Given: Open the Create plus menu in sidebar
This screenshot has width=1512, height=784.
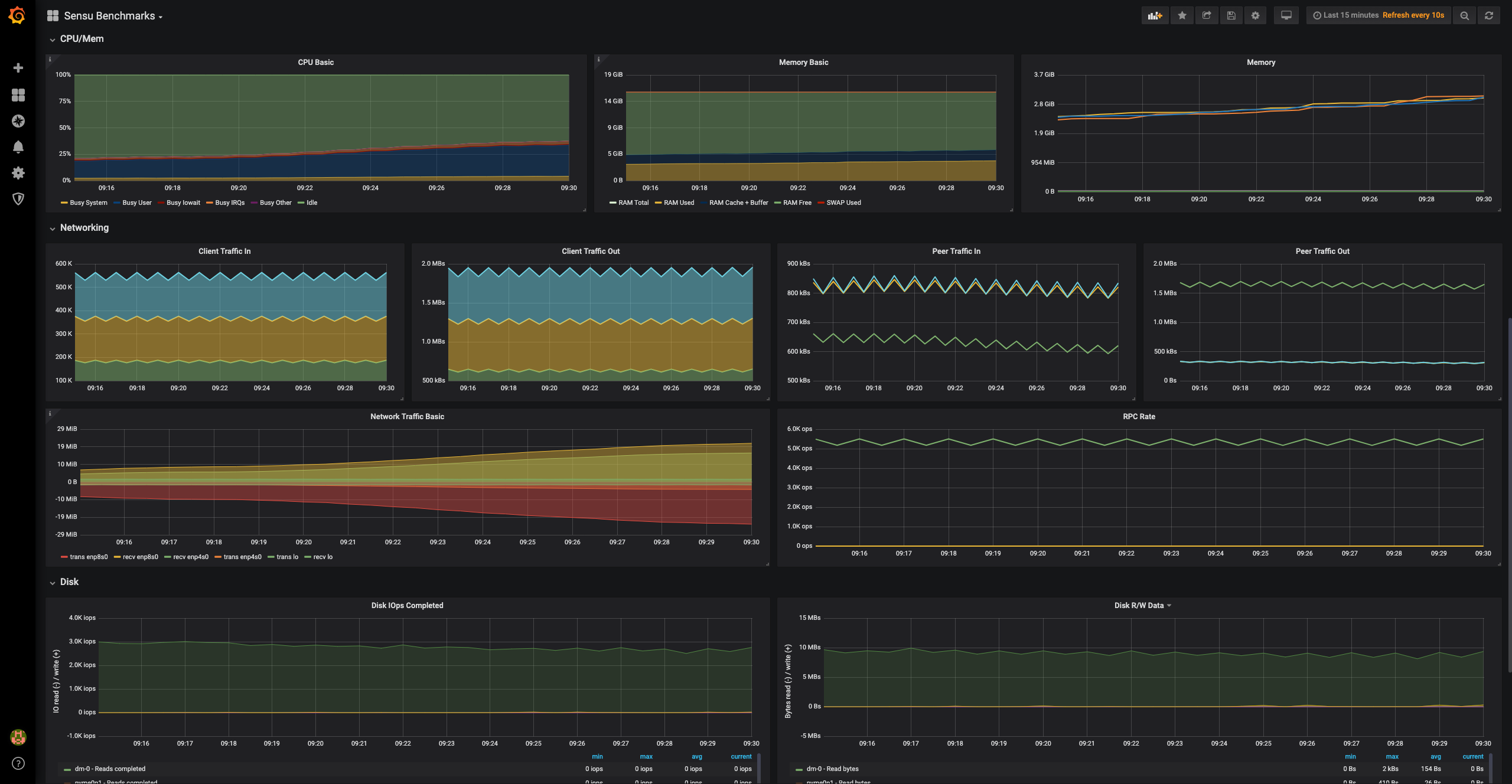Looking at the screenshot, I should tap(18, 68).
